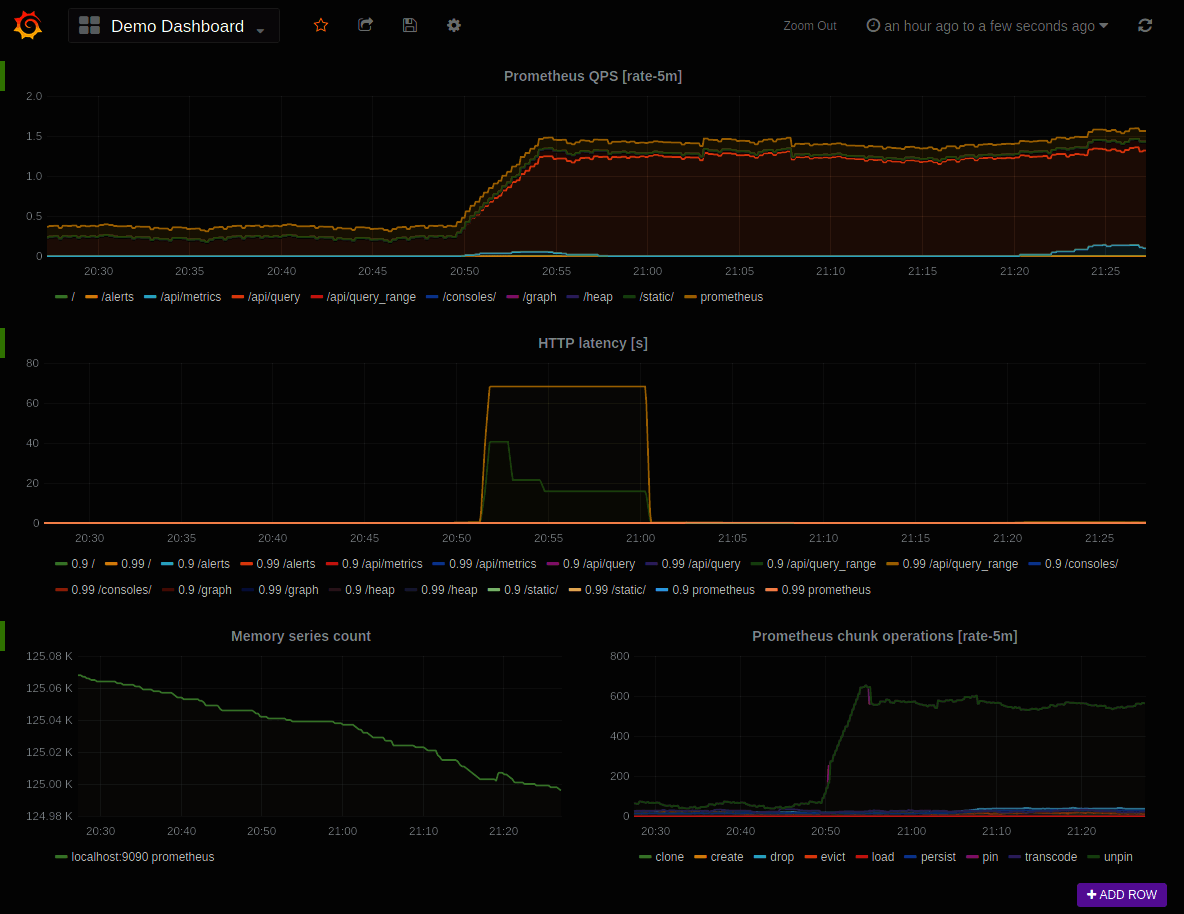Open dashboard settings via the gear icon
The height and width of the screenshot is (914, 1184).
coord(453,25)
